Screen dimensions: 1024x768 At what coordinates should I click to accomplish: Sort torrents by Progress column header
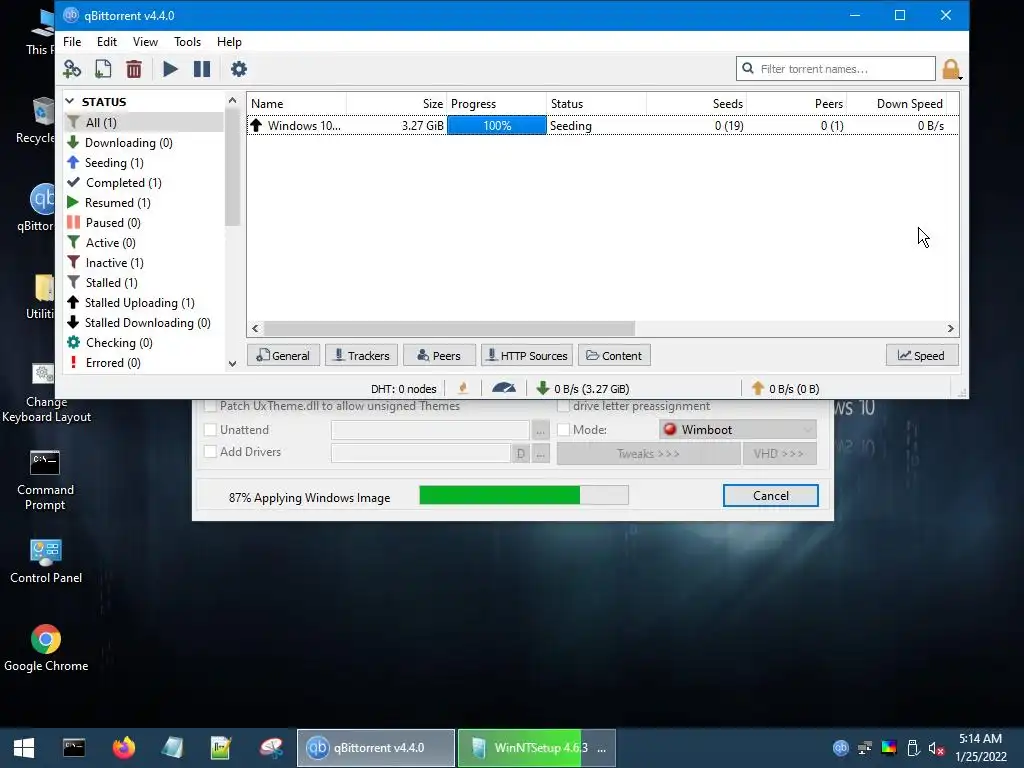(x=496, y=104)
